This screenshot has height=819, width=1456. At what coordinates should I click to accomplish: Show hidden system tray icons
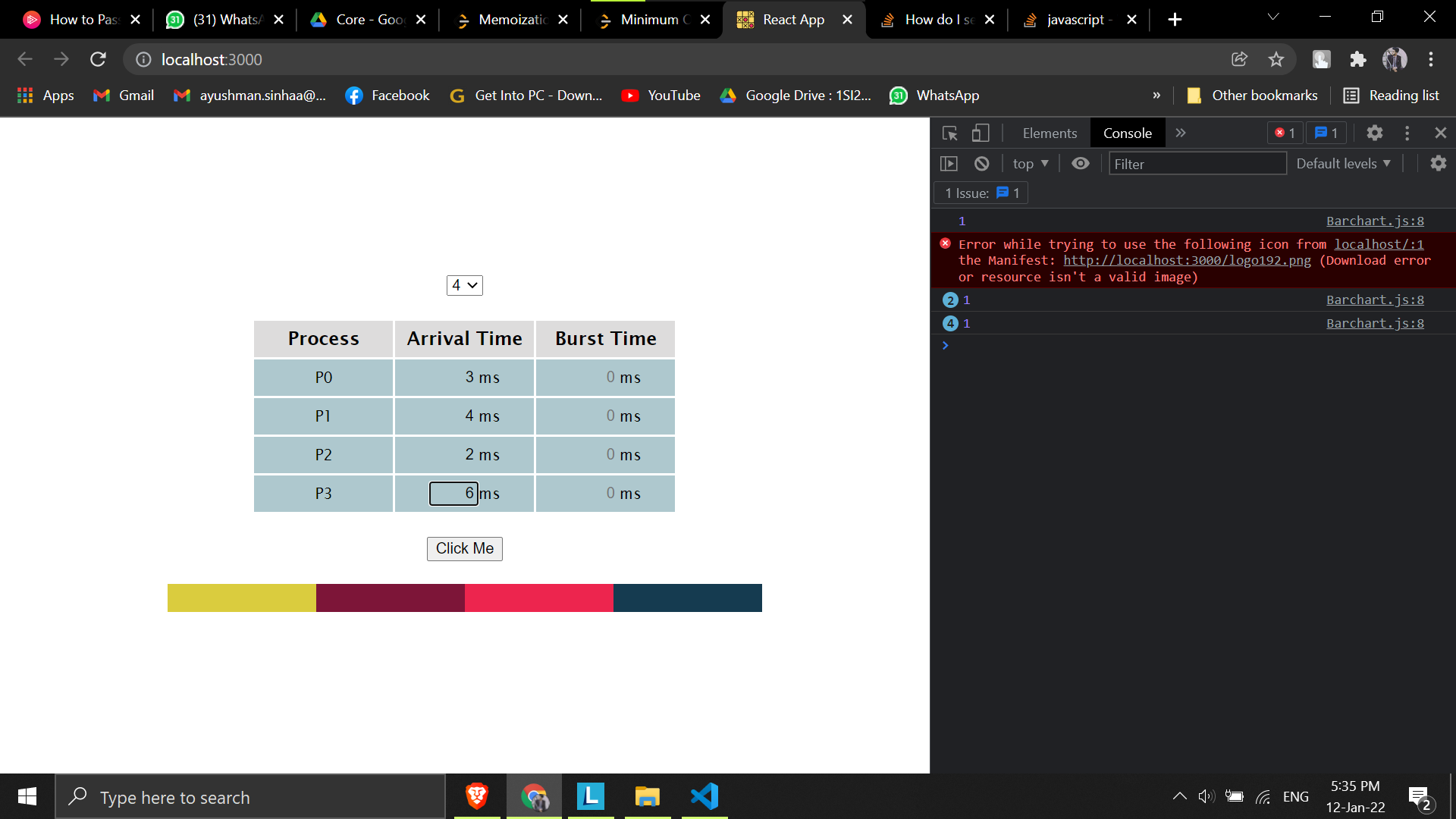pyautogui.click(x=1179, y=796)
